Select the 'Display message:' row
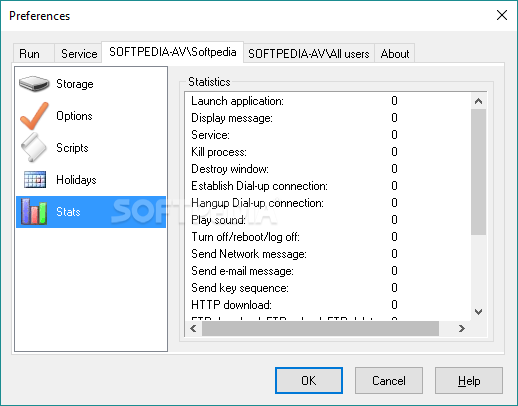 click(x=328, y=118)
